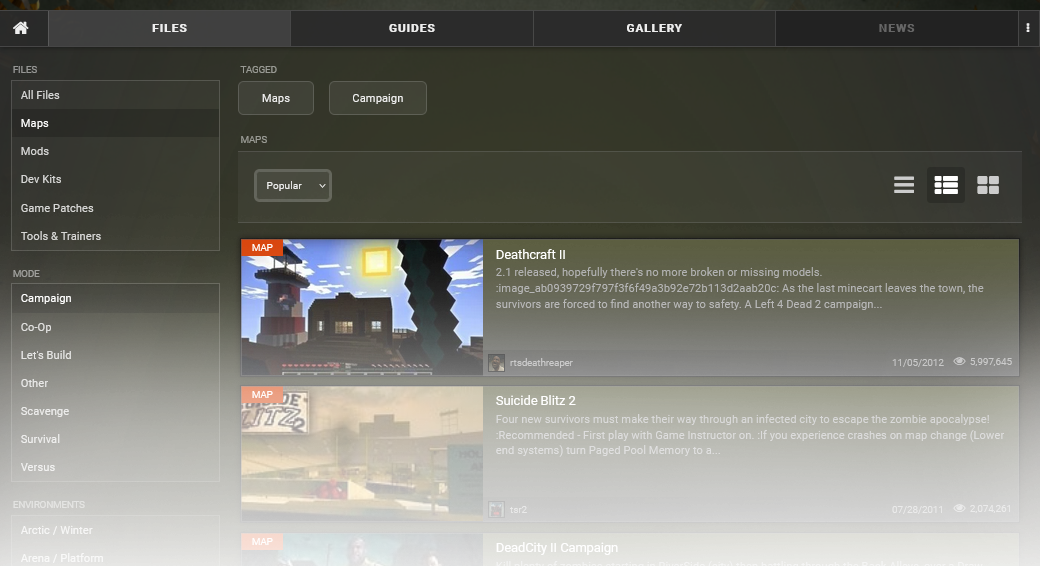The height and width of the screenshot is (566, 1040).
Task: Click the Deathcraft II thumbnail image
Action: tap(362, 307)
